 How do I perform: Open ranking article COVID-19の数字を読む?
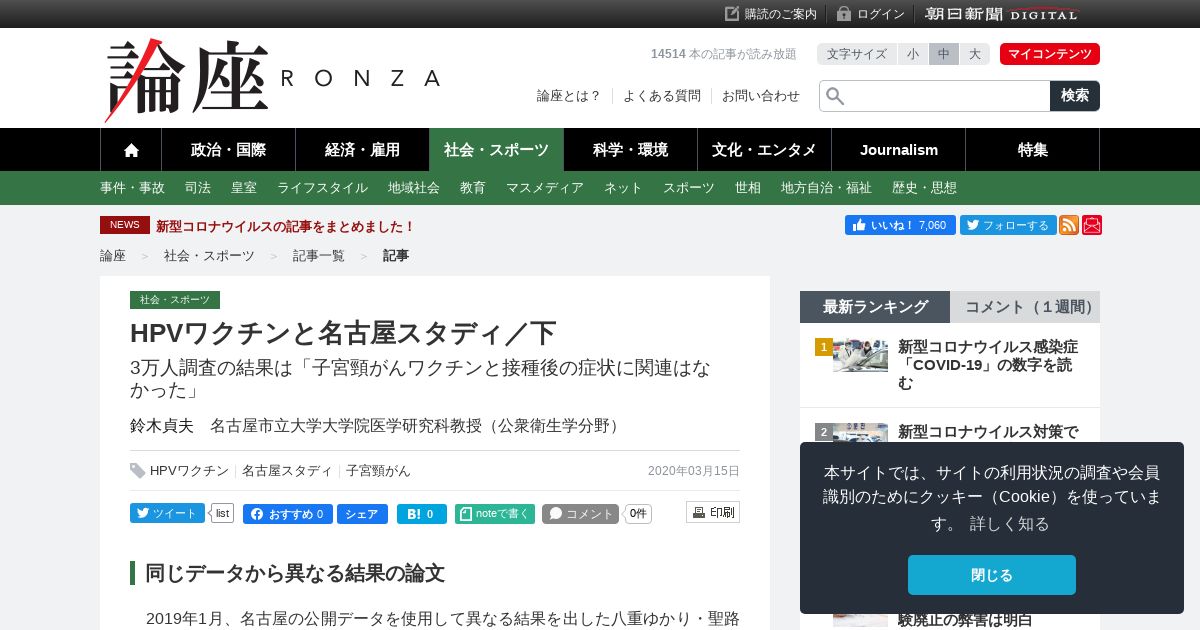[987, 364]
